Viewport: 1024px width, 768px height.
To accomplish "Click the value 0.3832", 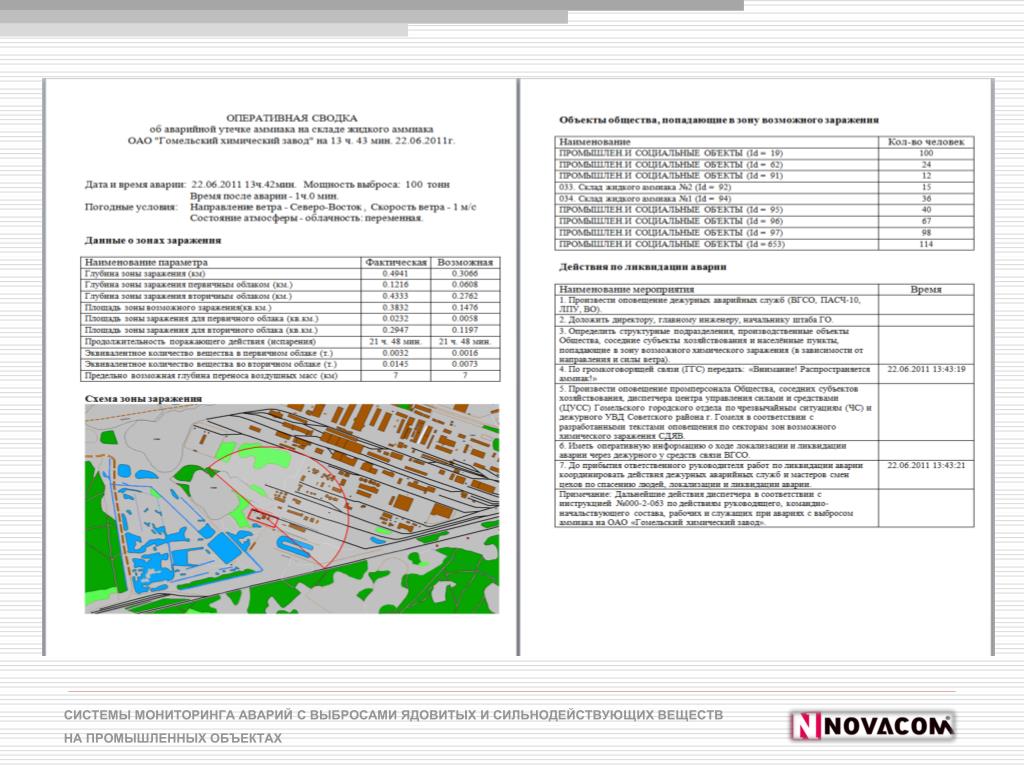I will point(396,308).
